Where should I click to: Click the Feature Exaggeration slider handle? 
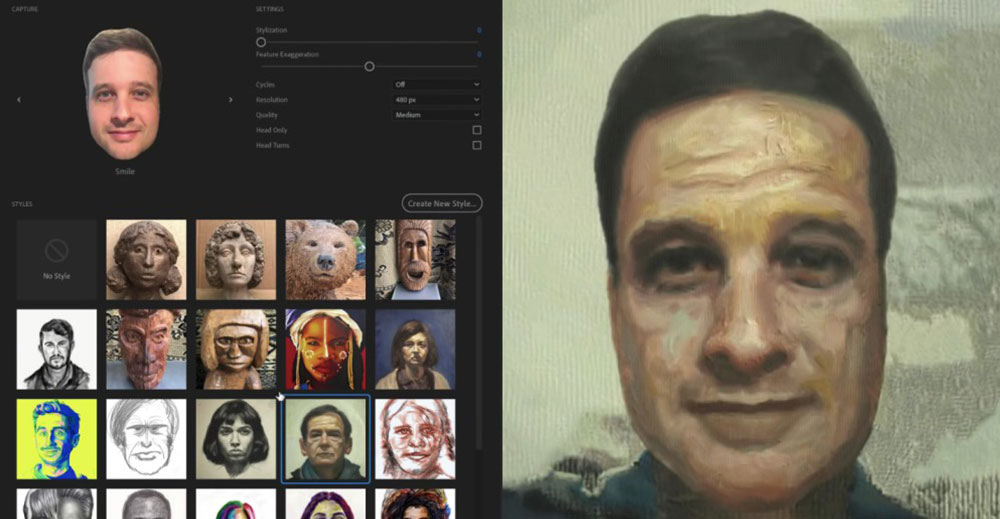(369, 66)
